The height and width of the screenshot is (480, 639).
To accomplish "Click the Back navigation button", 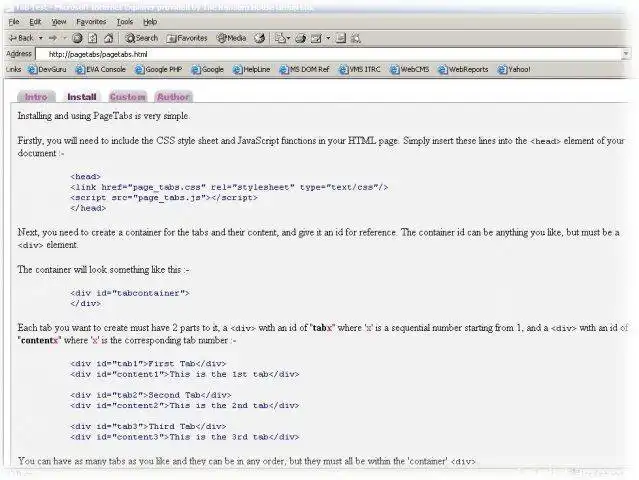I will 21,38.
